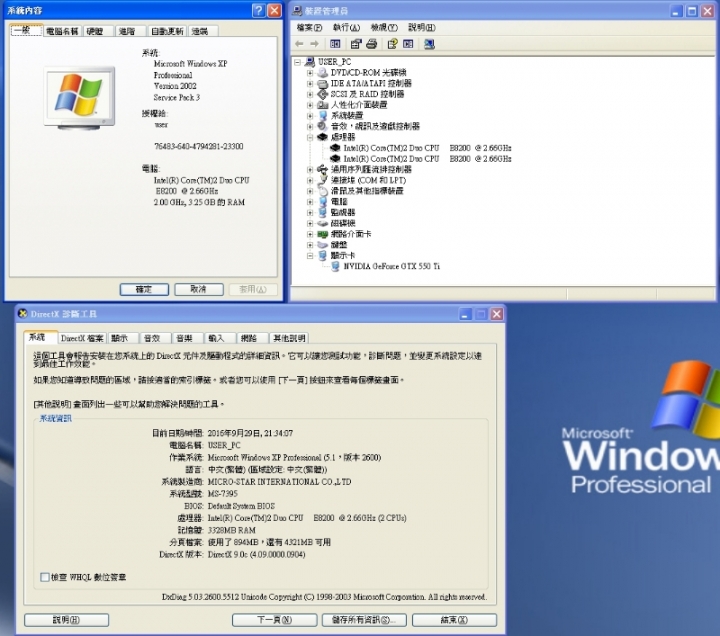
Task: Collapse the USER_PC root node
Action: point(298,62)
